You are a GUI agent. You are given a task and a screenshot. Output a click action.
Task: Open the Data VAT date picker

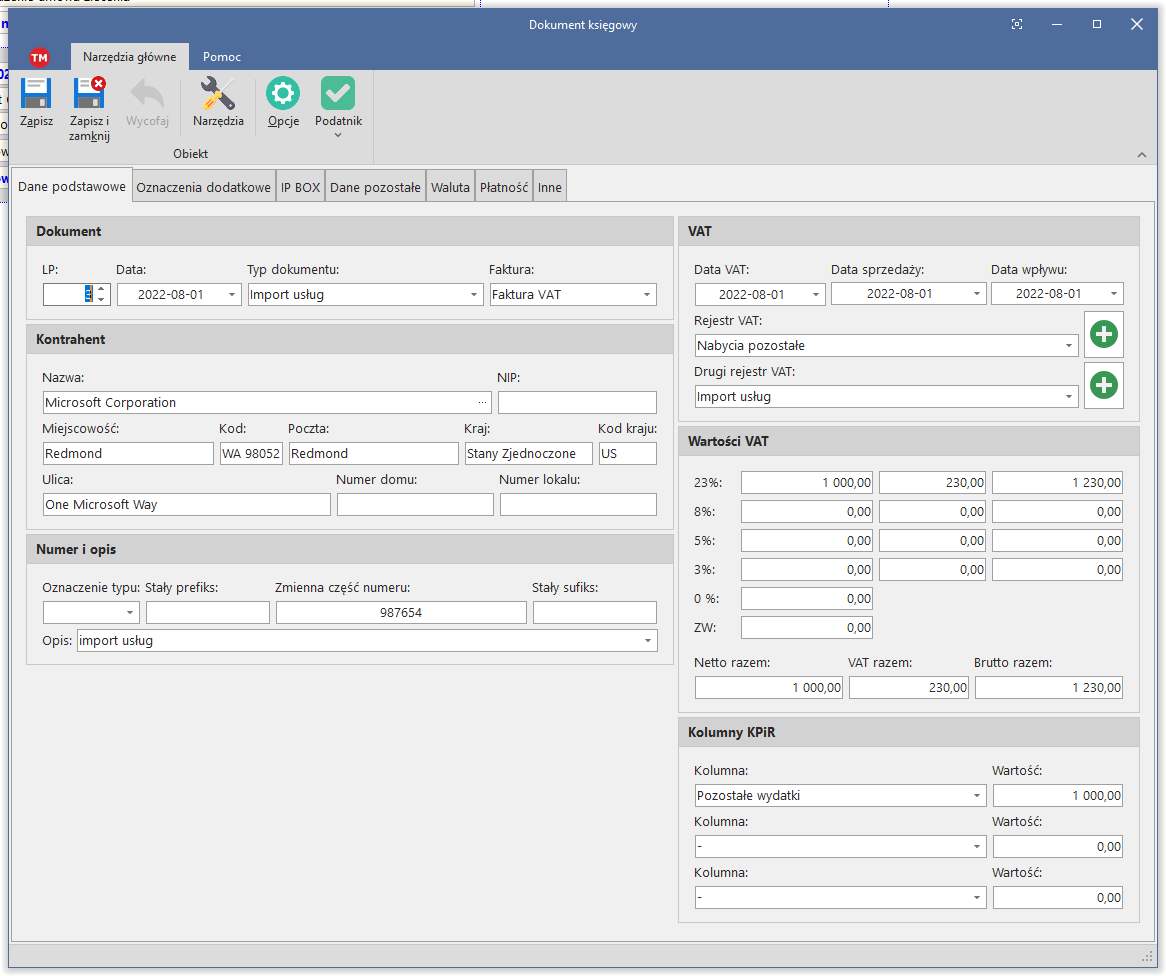[x=817, y=295]
